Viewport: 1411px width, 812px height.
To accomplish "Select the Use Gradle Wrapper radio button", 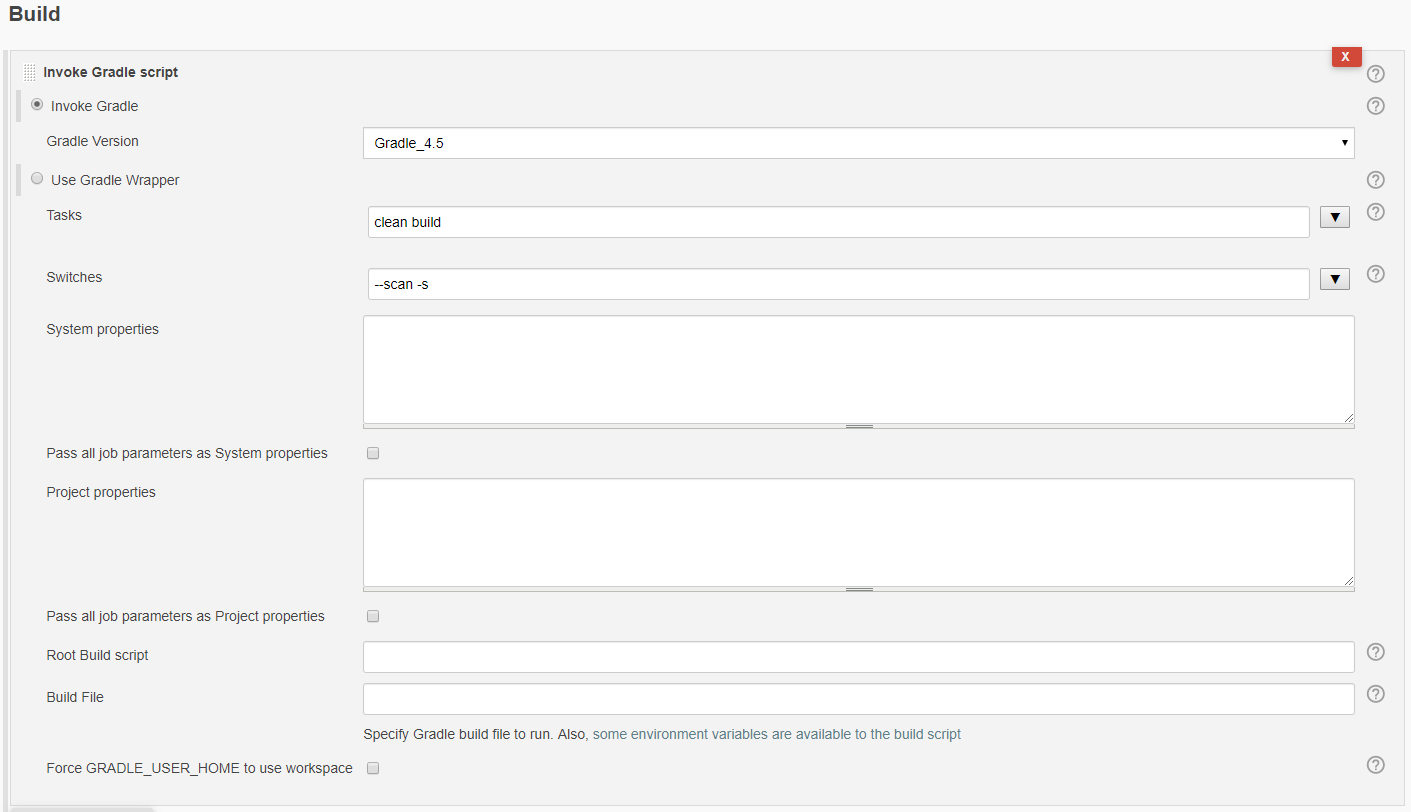I will (37, 178).
